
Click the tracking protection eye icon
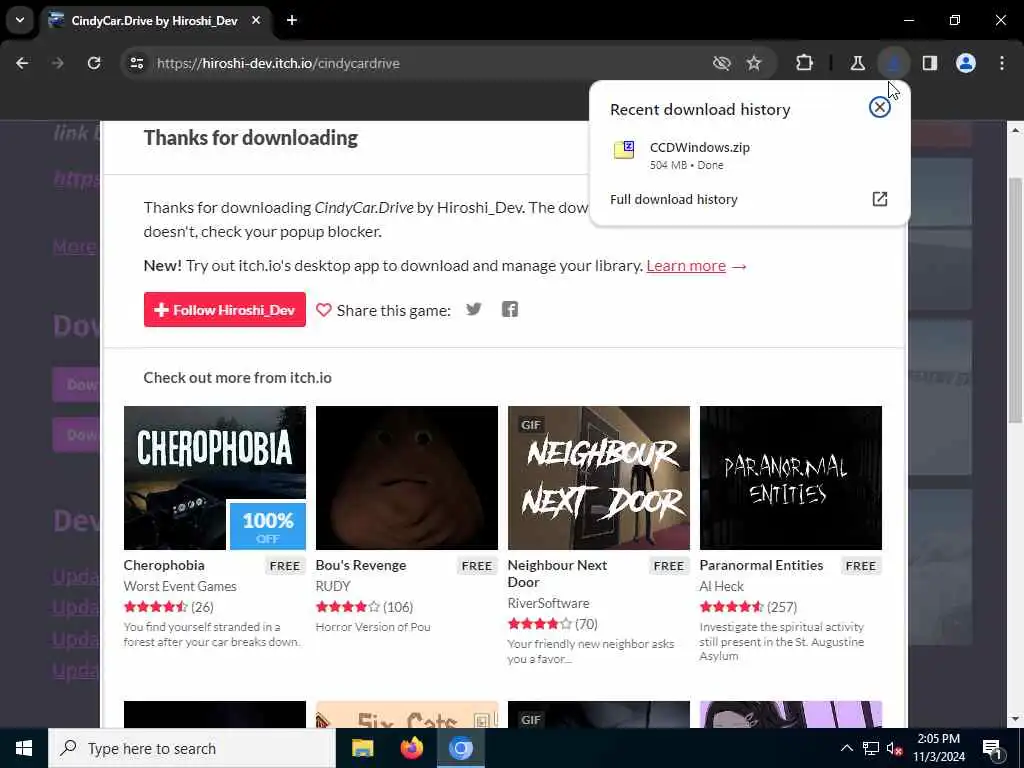point(722,63)
